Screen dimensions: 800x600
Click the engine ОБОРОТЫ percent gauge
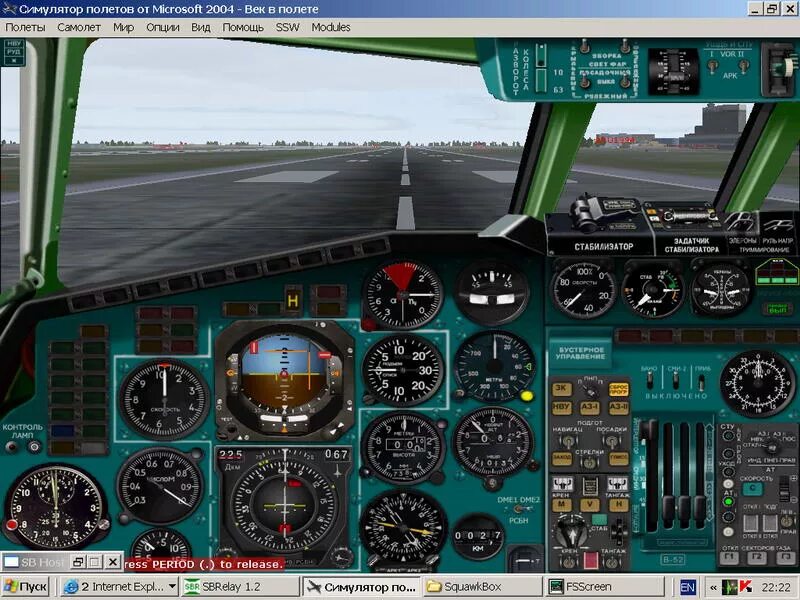(x=583, y=289)
